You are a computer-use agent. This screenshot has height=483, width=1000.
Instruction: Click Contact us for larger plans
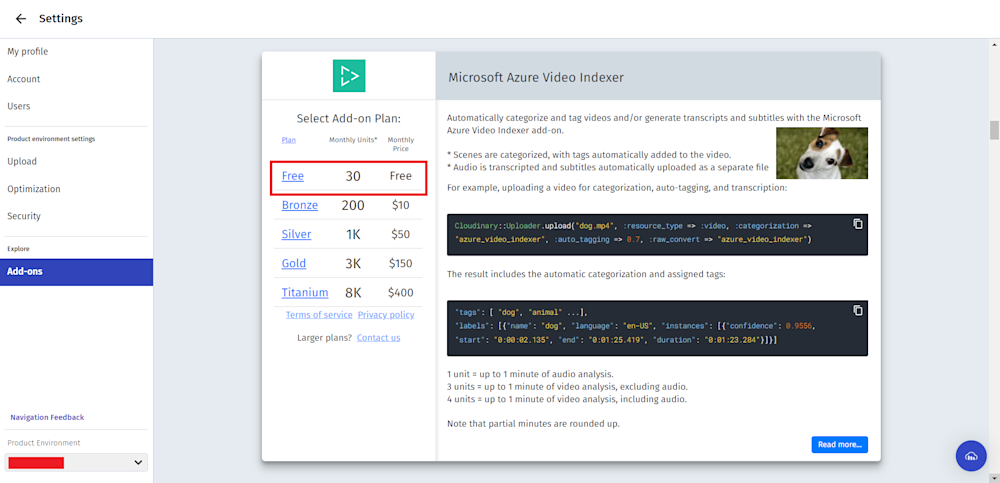pyautogui.click(x=379, y=338)
